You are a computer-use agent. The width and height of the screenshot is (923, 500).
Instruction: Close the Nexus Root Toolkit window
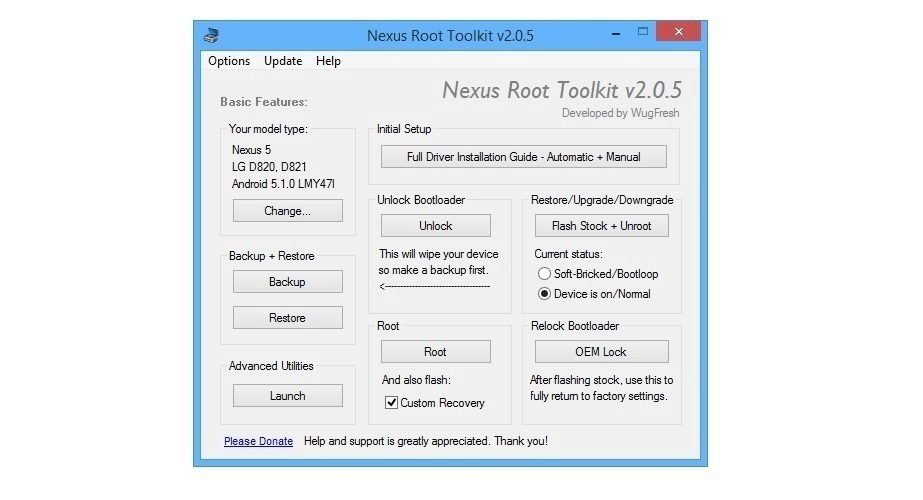(679, 31)
